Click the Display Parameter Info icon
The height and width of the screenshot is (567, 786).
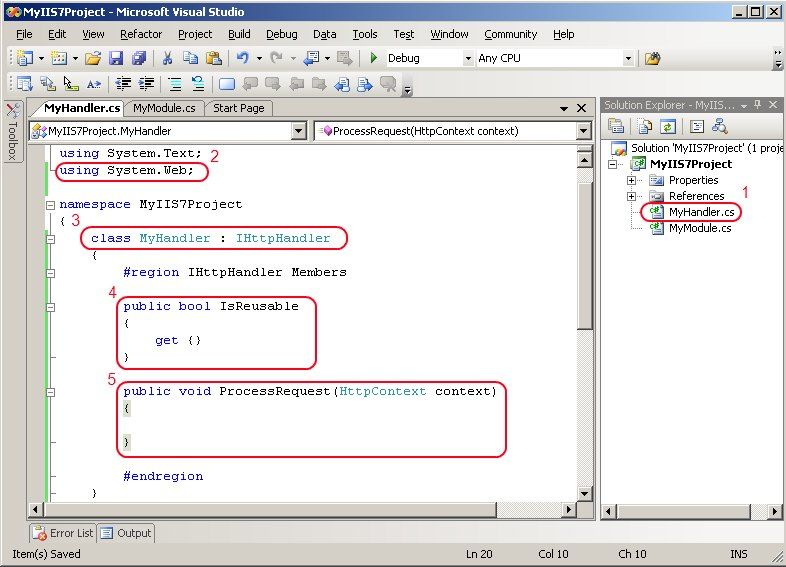[x=48, y=84]
